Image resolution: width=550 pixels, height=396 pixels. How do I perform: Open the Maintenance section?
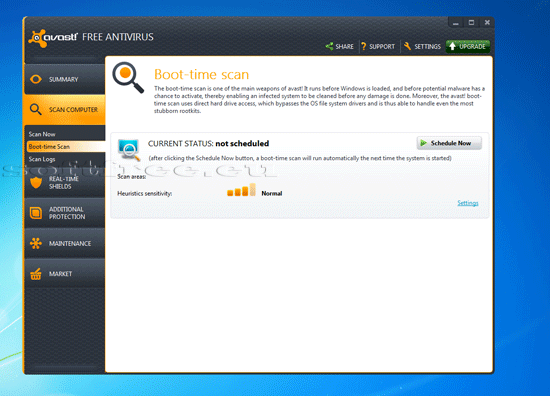[65, 243]
